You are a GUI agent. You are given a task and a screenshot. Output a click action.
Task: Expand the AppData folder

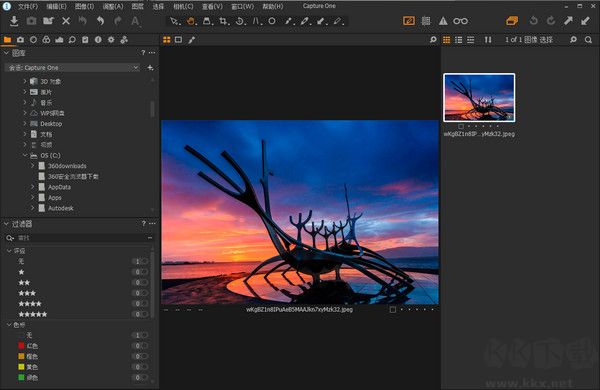tap(33, 187)
